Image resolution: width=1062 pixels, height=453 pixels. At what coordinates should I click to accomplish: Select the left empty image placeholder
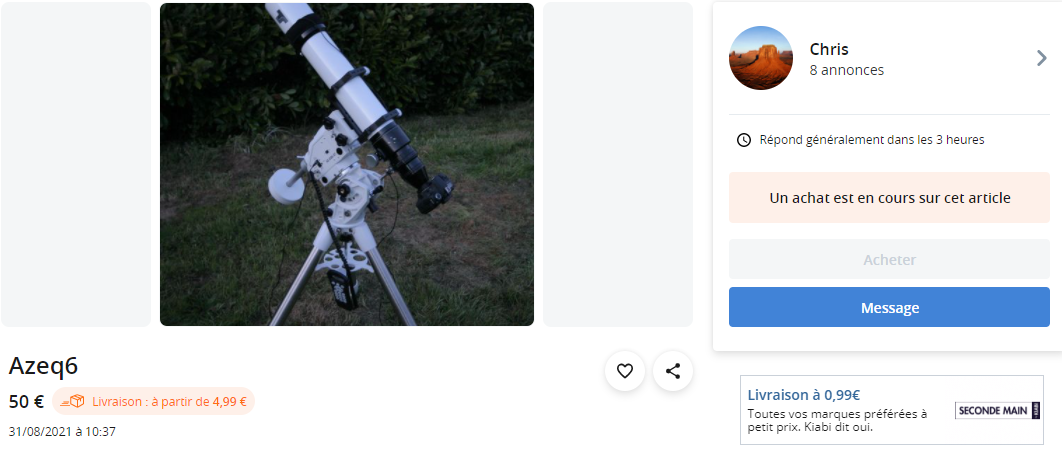pos(76,165)
